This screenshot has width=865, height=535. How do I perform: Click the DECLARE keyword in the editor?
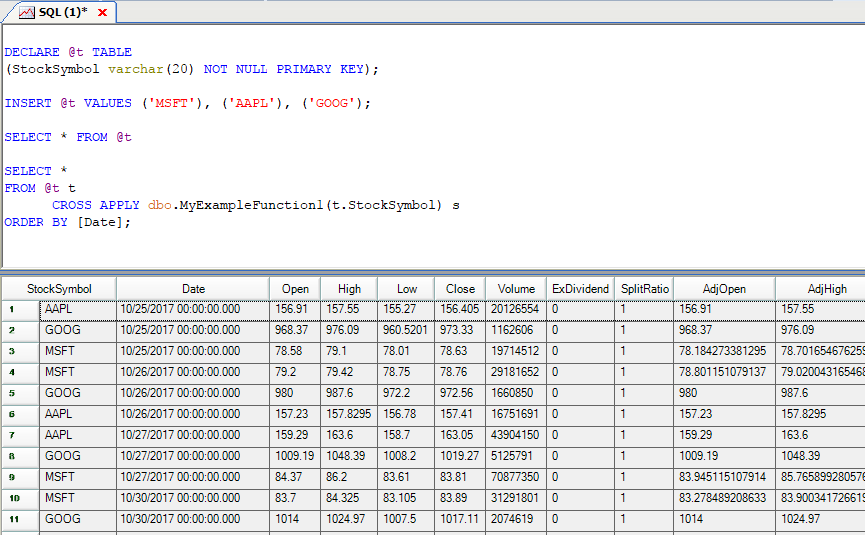(32, 52)
